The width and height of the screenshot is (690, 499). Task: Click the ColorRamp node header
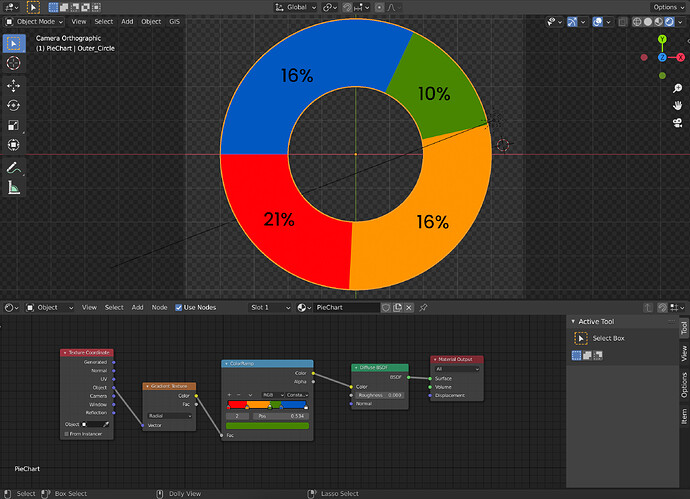coord(267,363)
